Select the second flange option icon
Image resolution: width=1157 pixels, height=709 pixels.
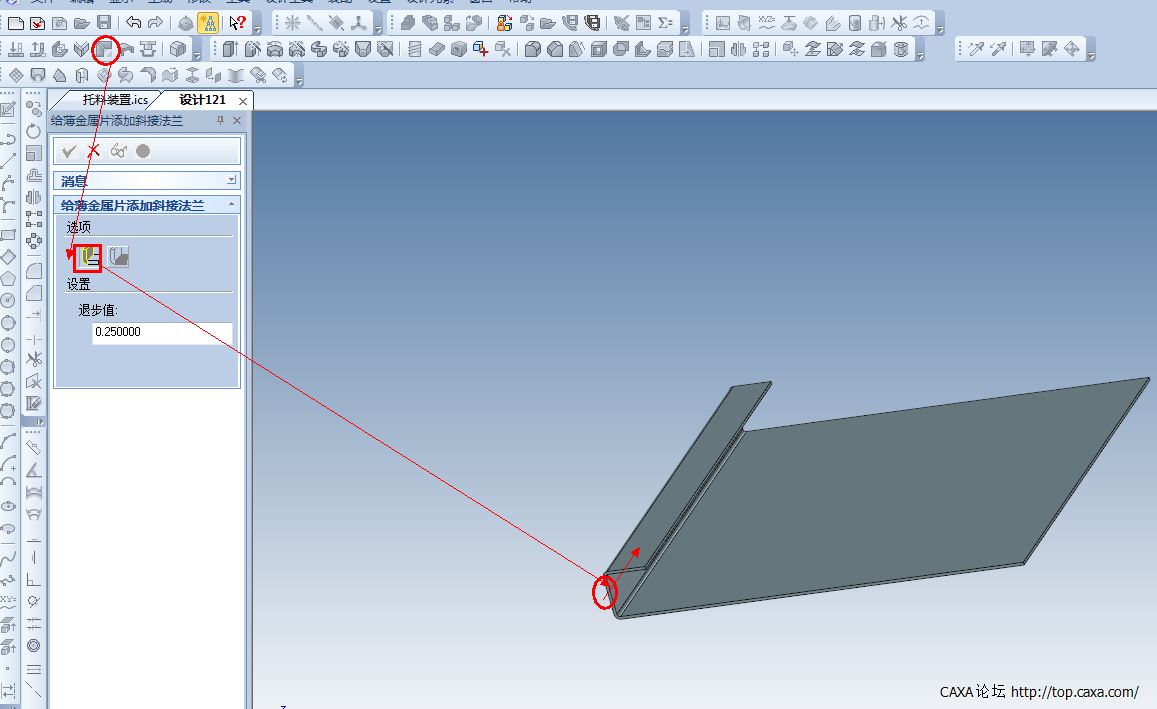119,258
